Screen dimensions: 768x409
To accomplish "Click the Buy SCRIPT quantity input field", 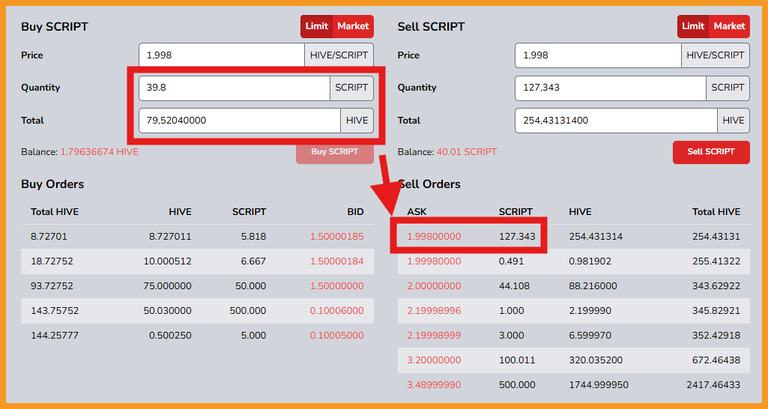I will 235,88.
